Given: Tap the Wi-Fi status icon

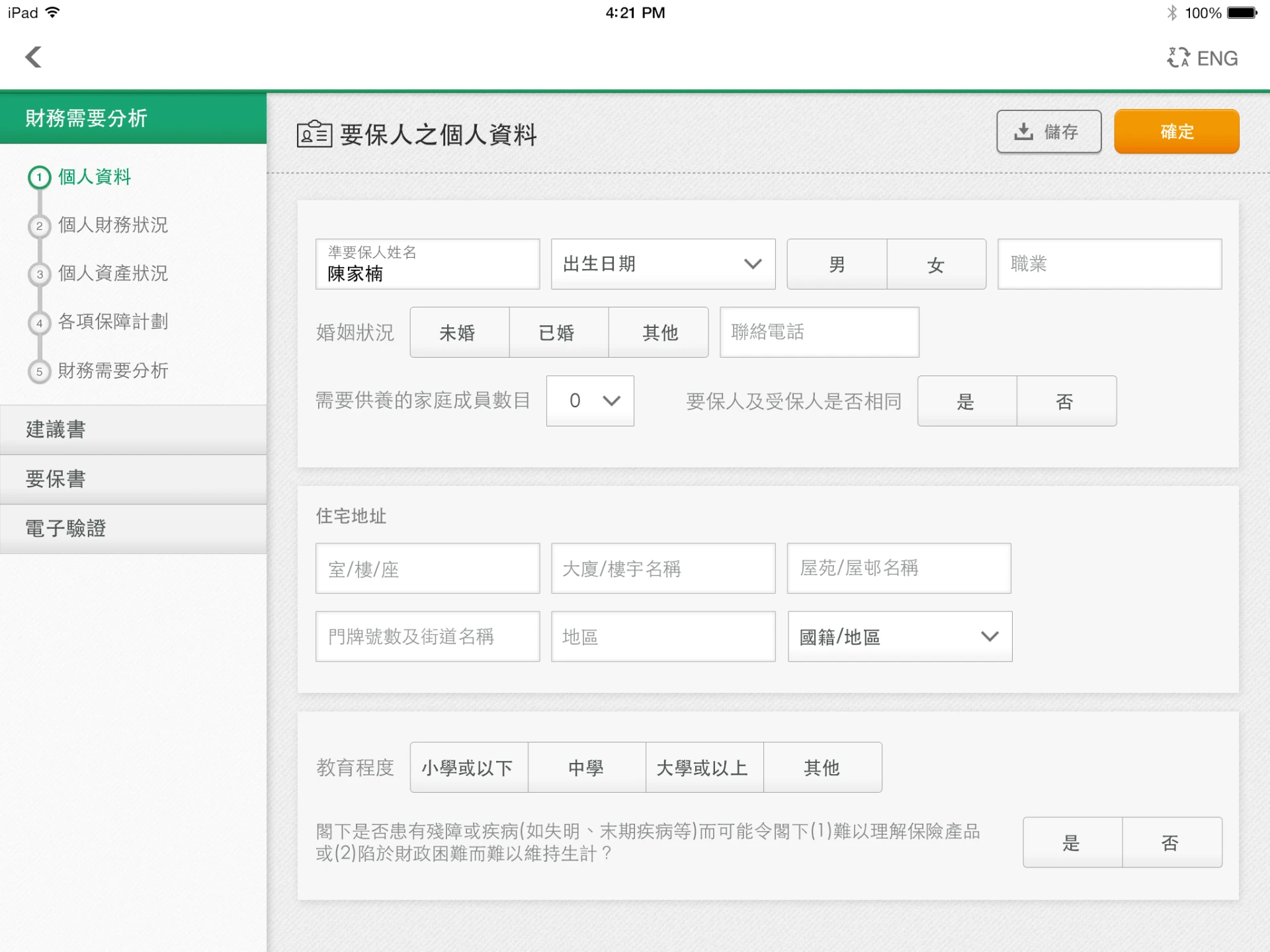Looking at the screenshot, I should (52, 13).
